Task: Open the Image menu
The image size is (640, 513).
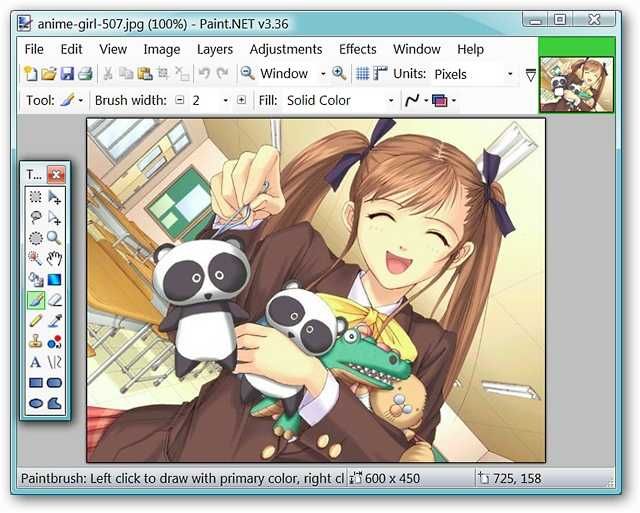Action: pos(162,49)
